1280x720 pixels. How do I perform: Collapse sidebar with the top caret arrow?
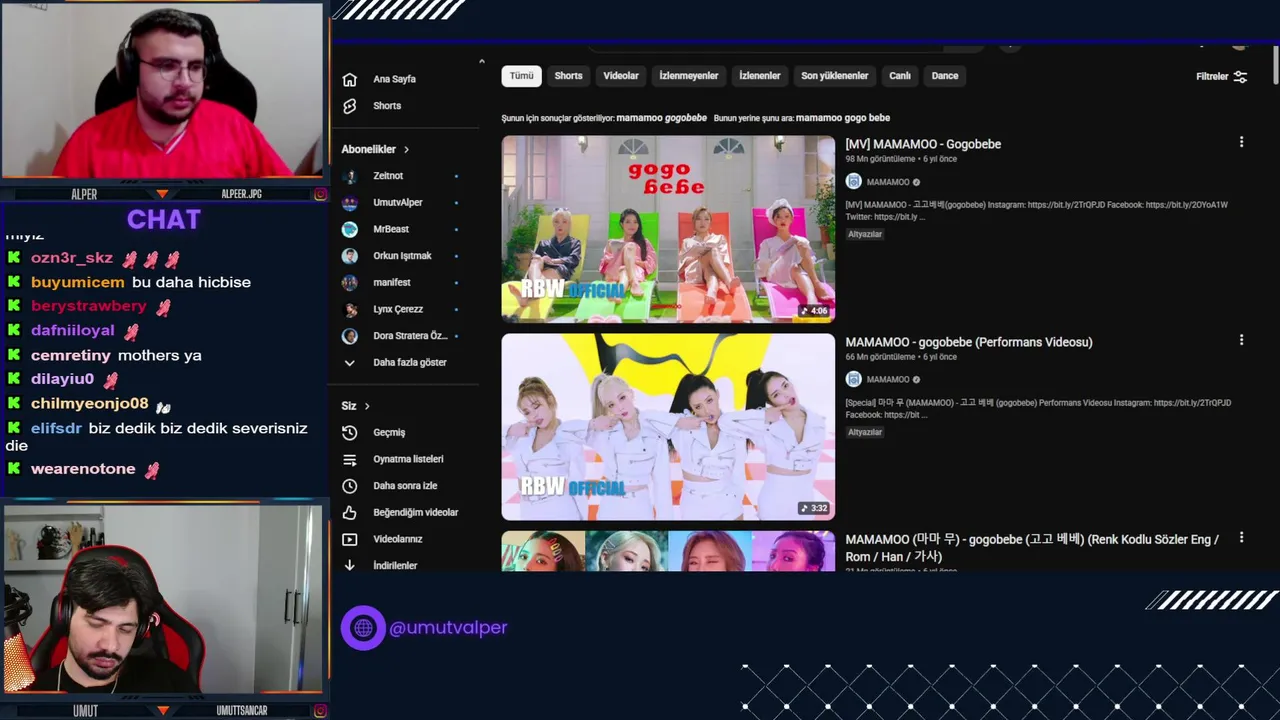point(481,62)
